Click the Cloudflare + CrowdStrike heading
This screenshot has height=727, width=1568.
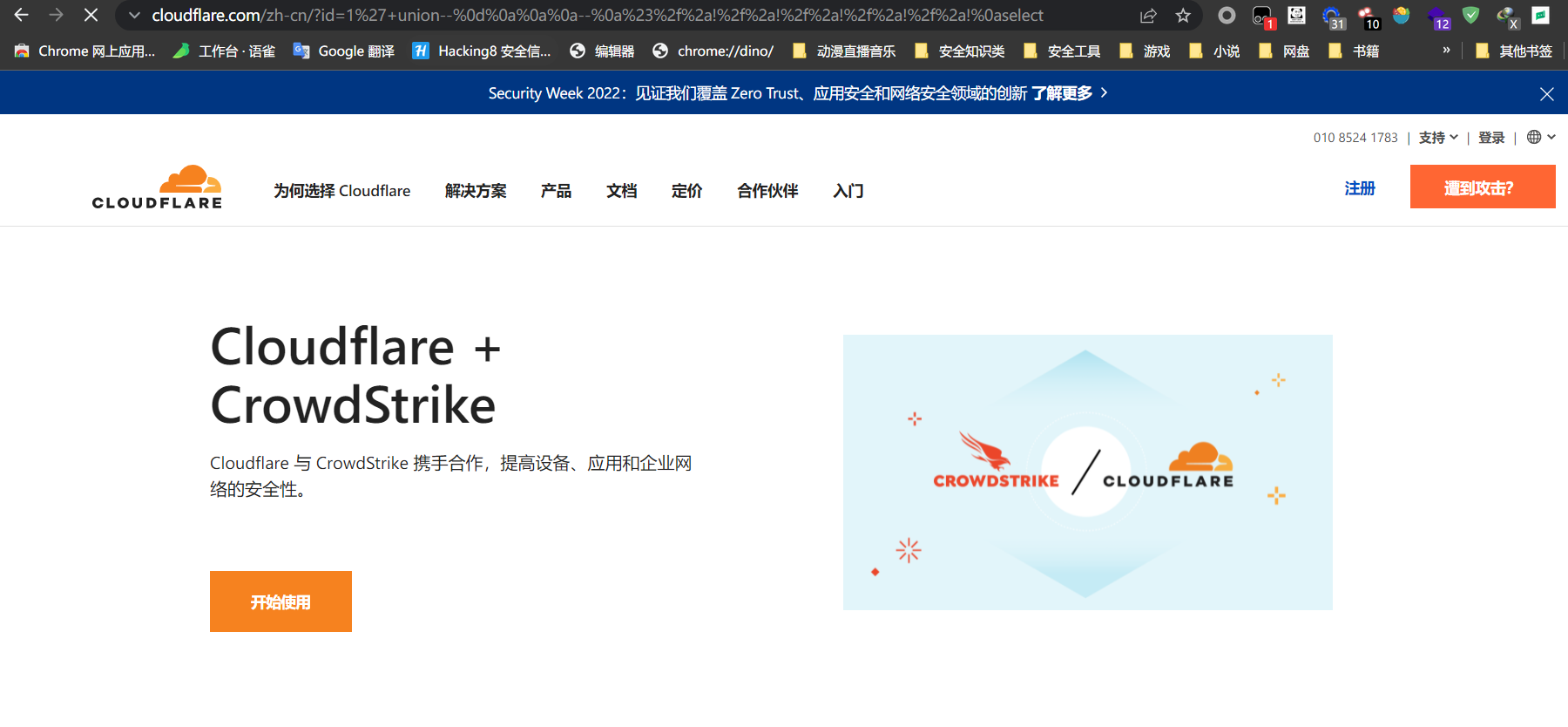(355, 376)
